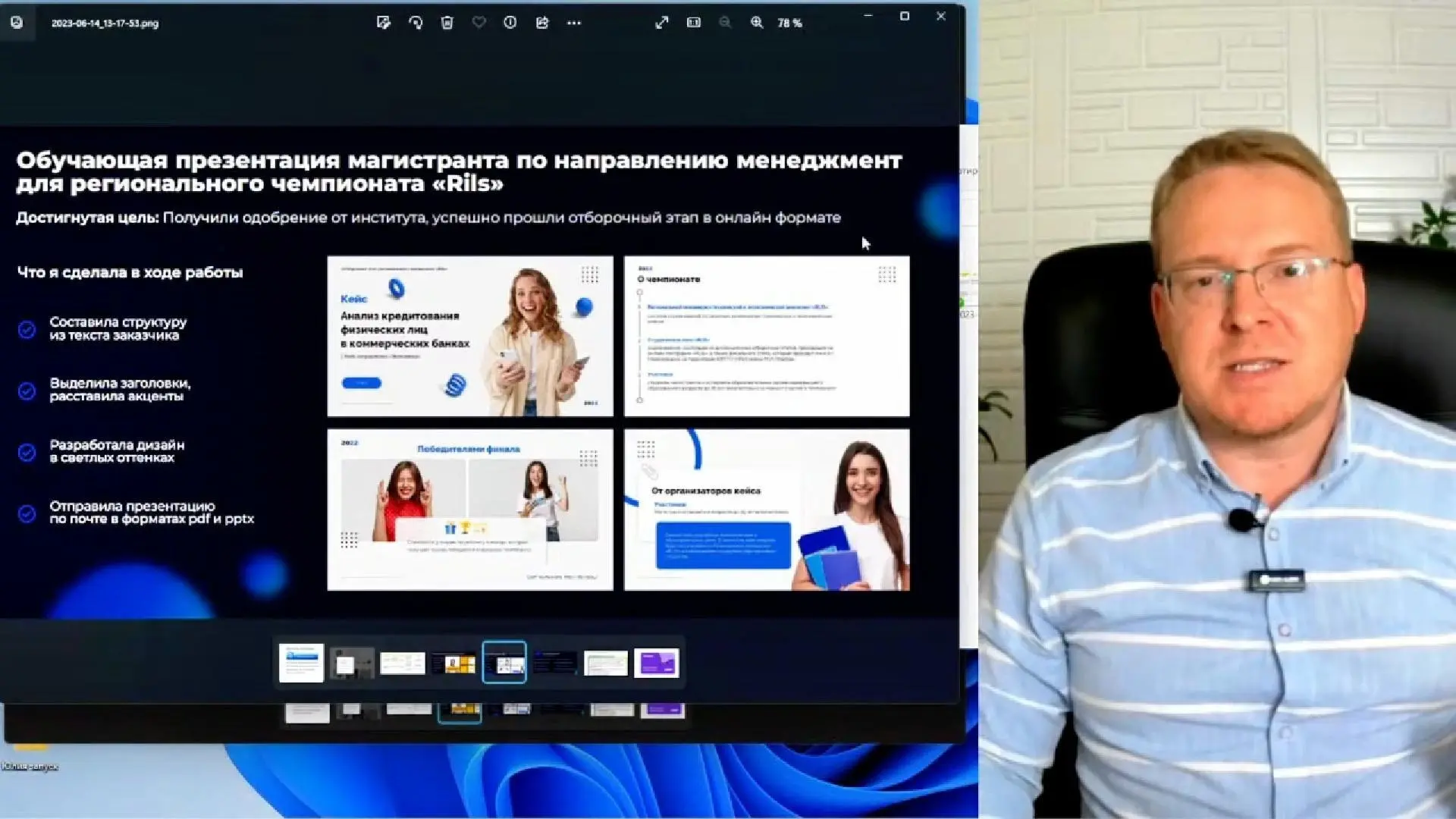
Task: Select the highlighted current thumbnail in filmstrip
Action: [504, 662]
